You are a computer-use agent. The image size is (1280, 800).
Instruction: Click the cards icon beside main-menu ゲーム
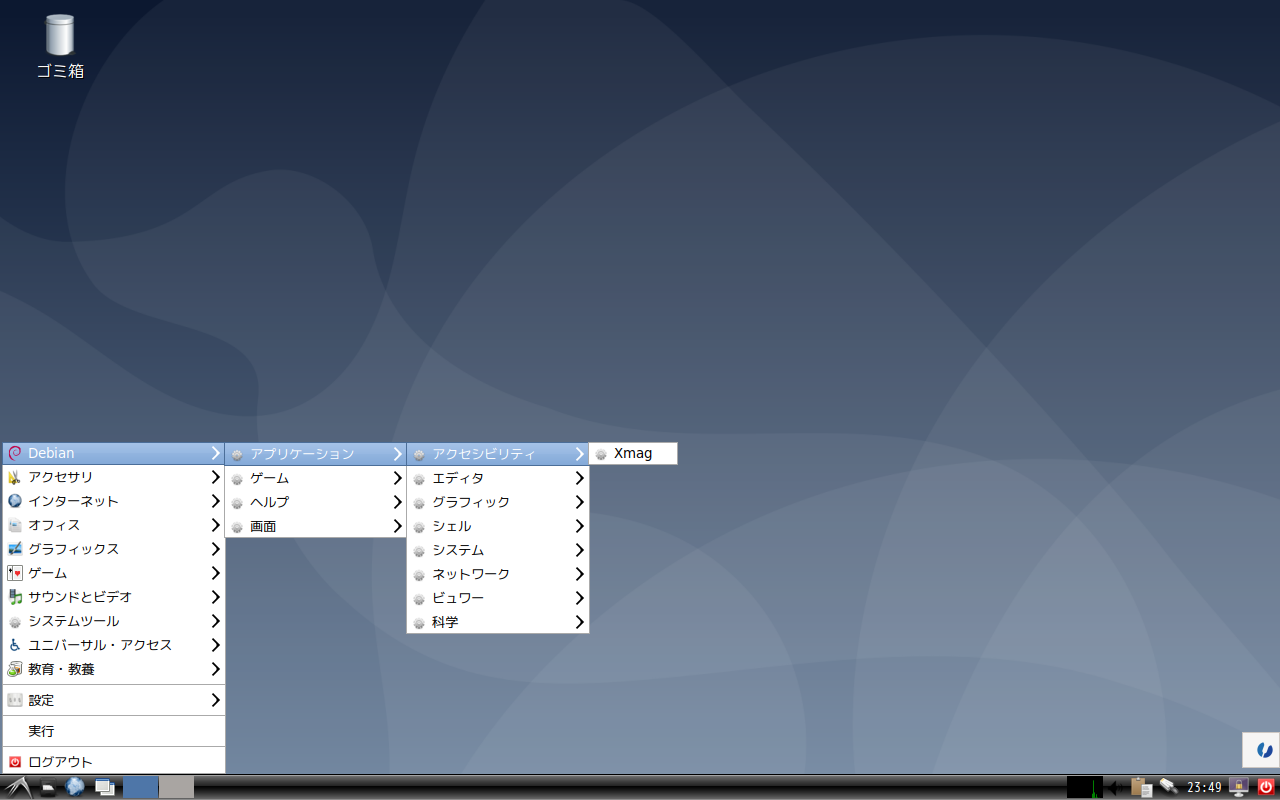coord(15,574)
